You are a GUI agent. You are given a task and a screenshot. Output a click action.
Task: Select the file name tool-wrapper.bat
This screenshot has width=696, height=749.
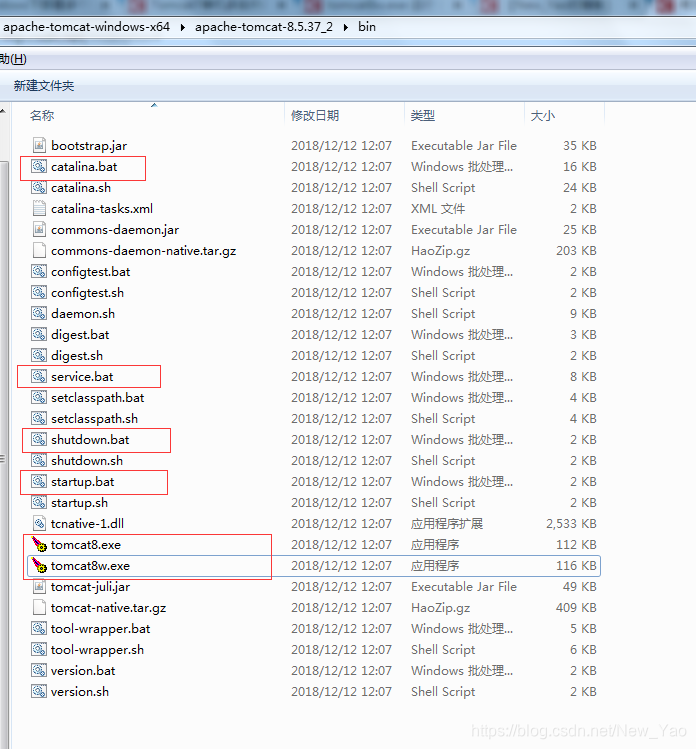pos(101,629)
